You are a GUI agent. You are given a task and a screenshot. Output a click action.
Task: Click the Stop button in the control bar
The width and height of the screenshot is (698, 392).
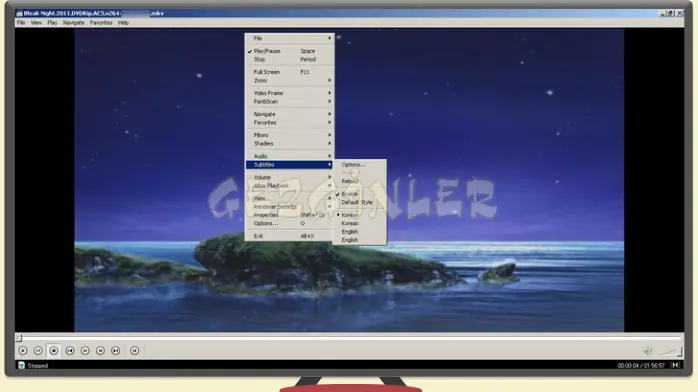(x=53, y=351)
